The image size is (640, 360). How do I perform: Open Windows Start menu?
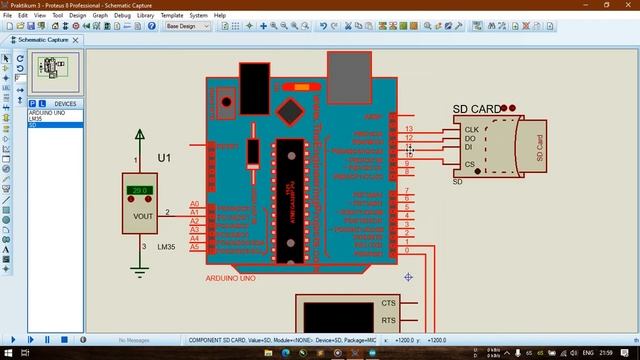point(8,353)
